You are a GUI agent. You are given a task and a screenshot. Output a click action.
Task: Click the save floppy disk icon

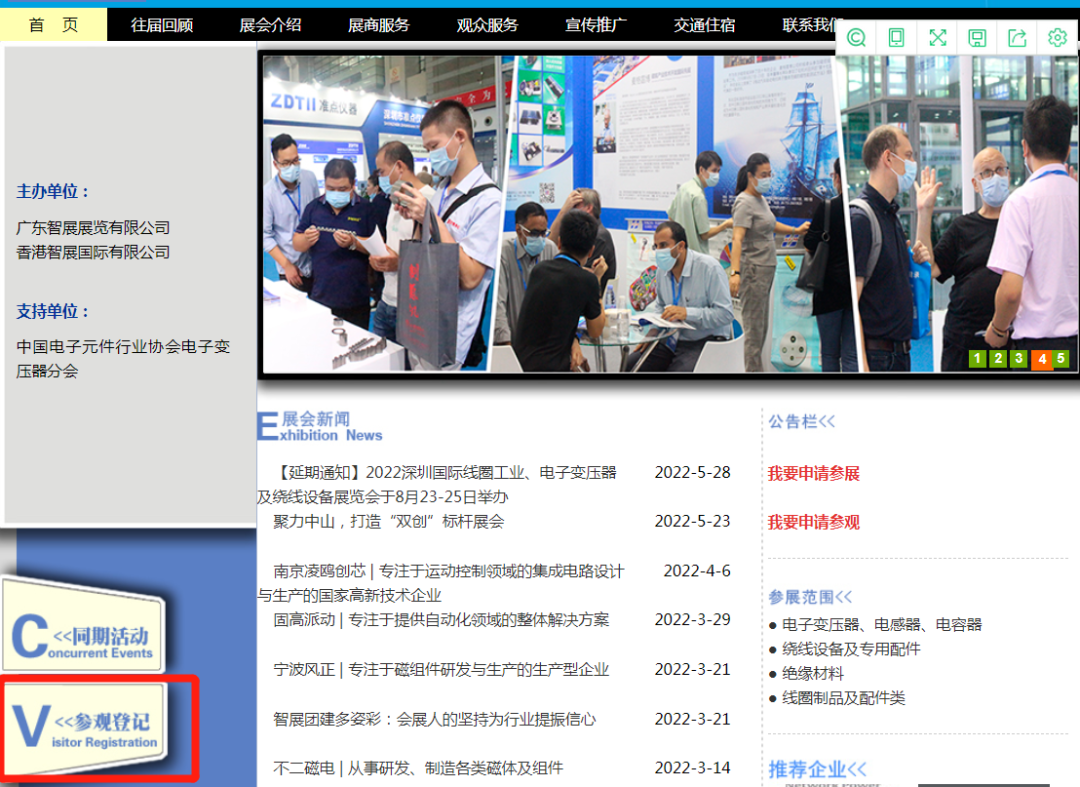coord(977,38)
